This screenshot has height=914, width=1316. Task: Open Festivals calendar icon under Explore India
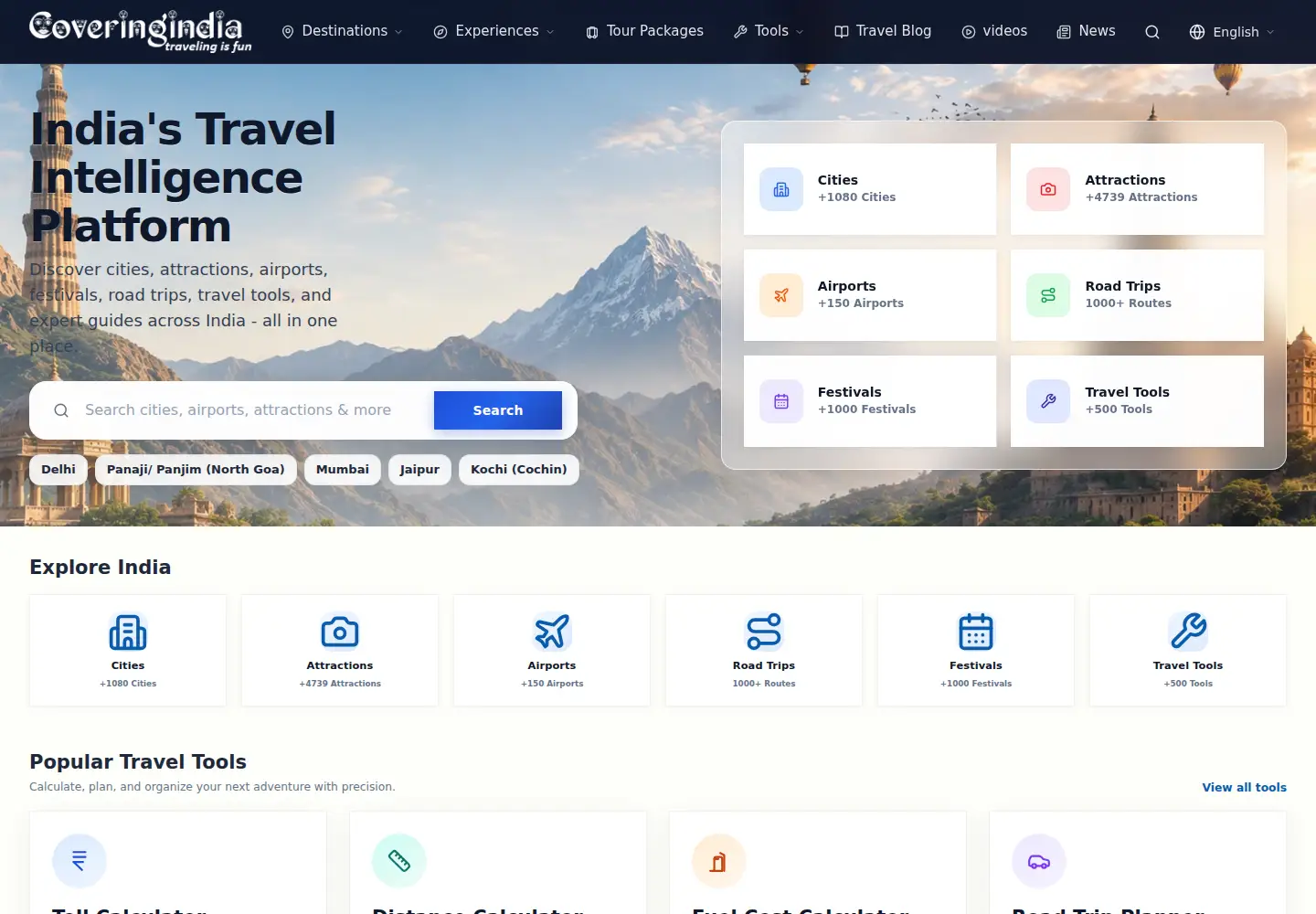pos(976,632)
